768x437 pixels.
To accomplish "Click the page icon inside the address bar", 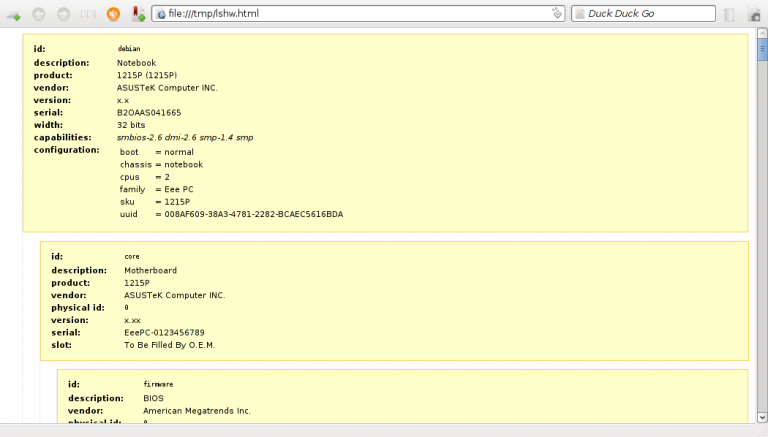I will [x=161, y=14].
